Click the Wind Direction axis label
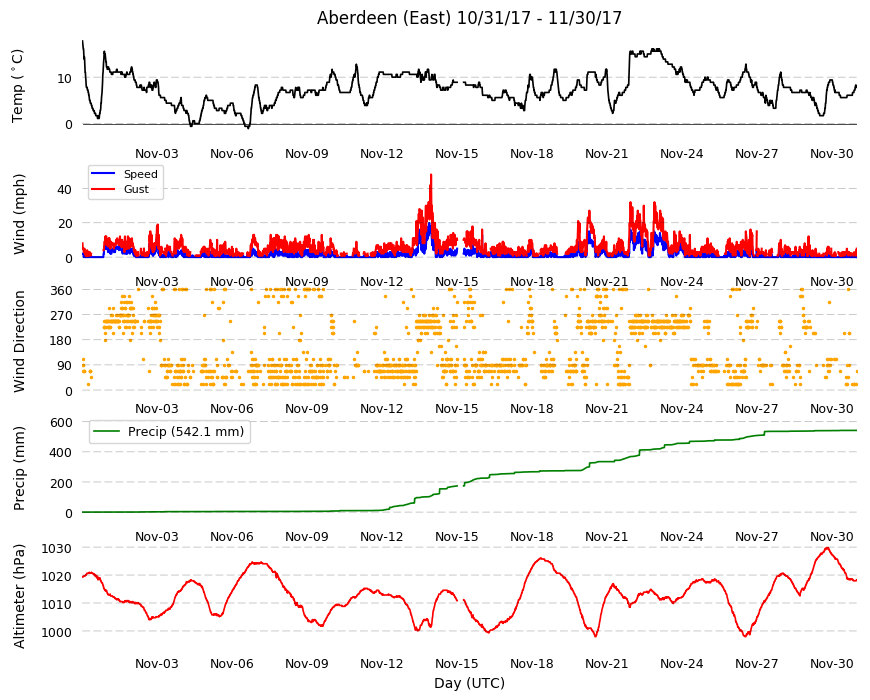This screenshot has width=870, height=700. tap(19, 341)
